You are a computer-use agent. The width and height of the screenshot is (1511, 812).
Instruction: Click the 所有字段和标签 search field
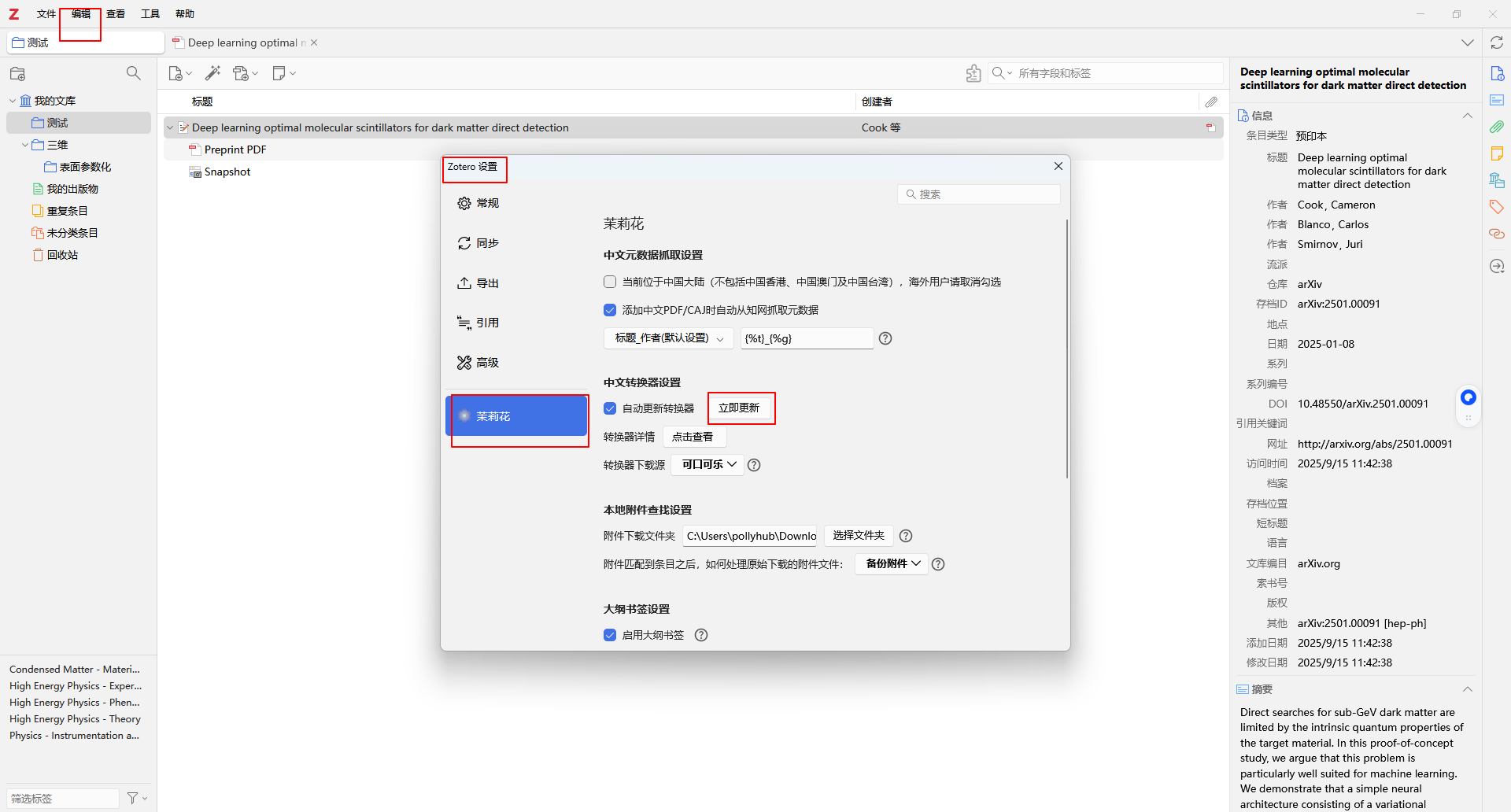(x=1106, y=73)
